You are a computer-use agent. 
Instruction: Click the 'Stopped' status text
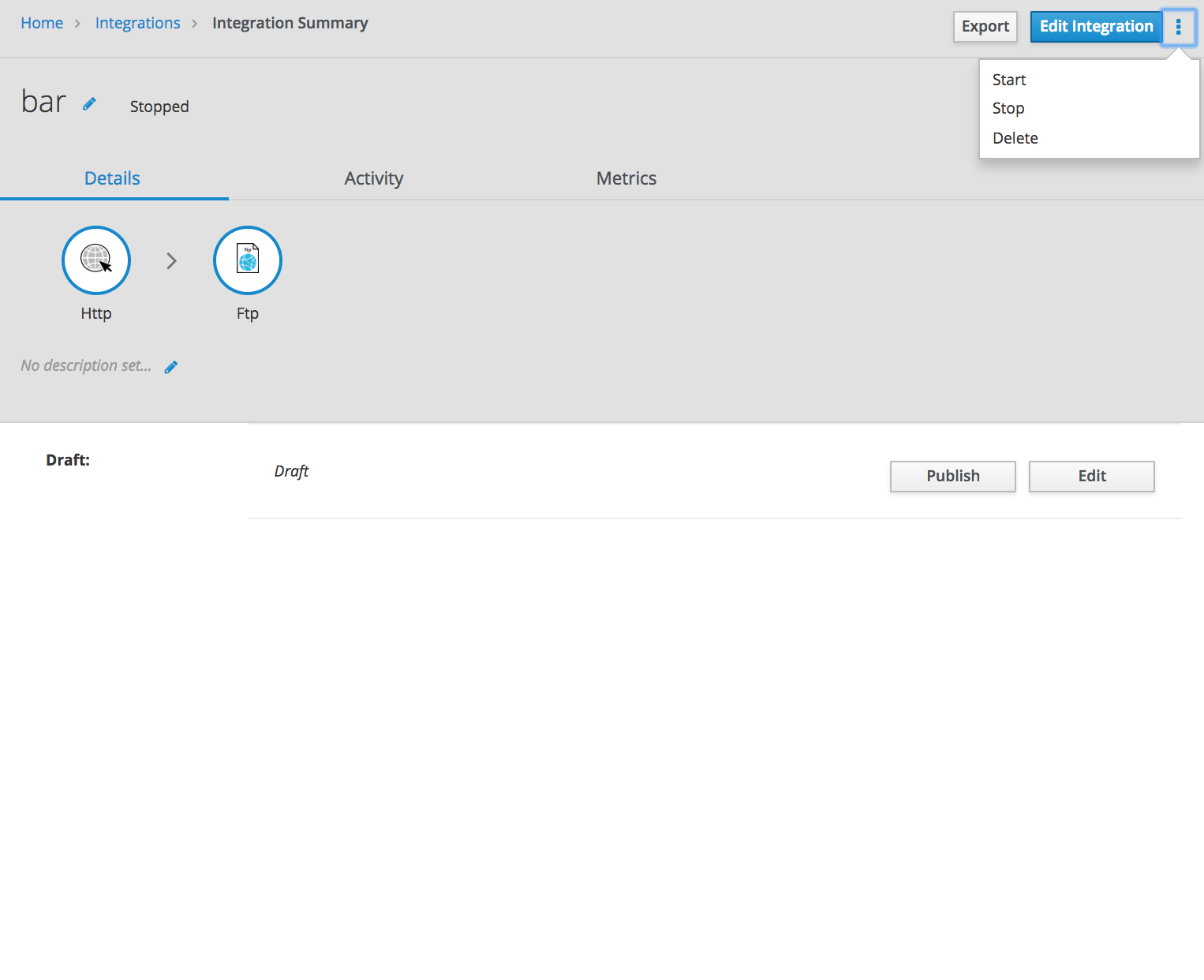tap(159, 107)
